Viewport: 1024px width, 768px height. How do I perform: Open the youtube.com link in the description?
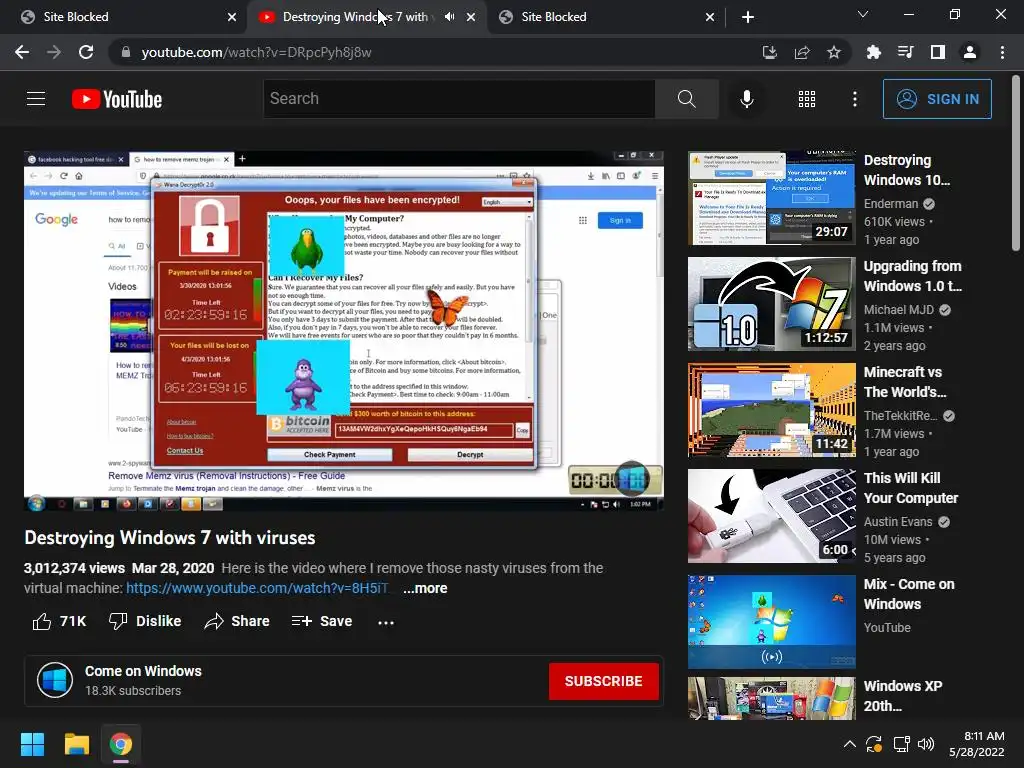(257, 588)
